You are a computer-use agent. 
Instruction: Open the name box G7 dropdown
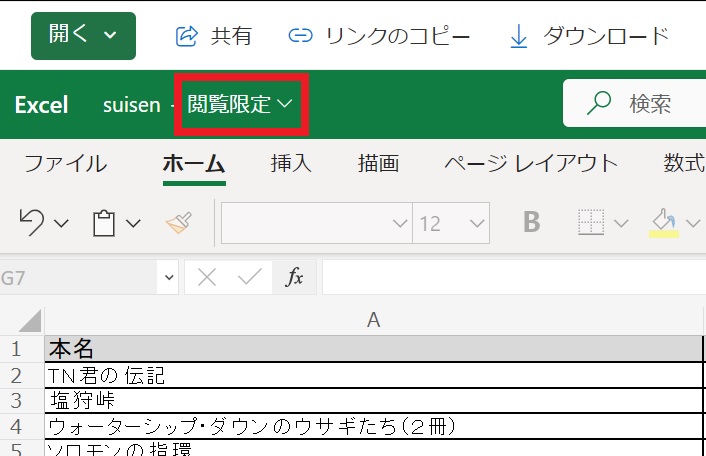pos(169,277)
